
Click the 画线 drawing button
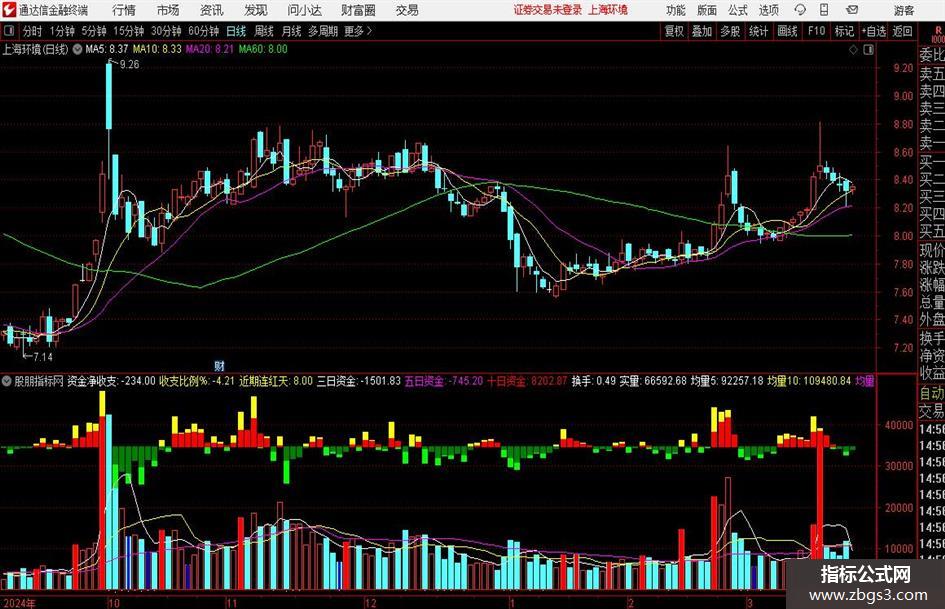pyautogui.click(x=788, y=31)
